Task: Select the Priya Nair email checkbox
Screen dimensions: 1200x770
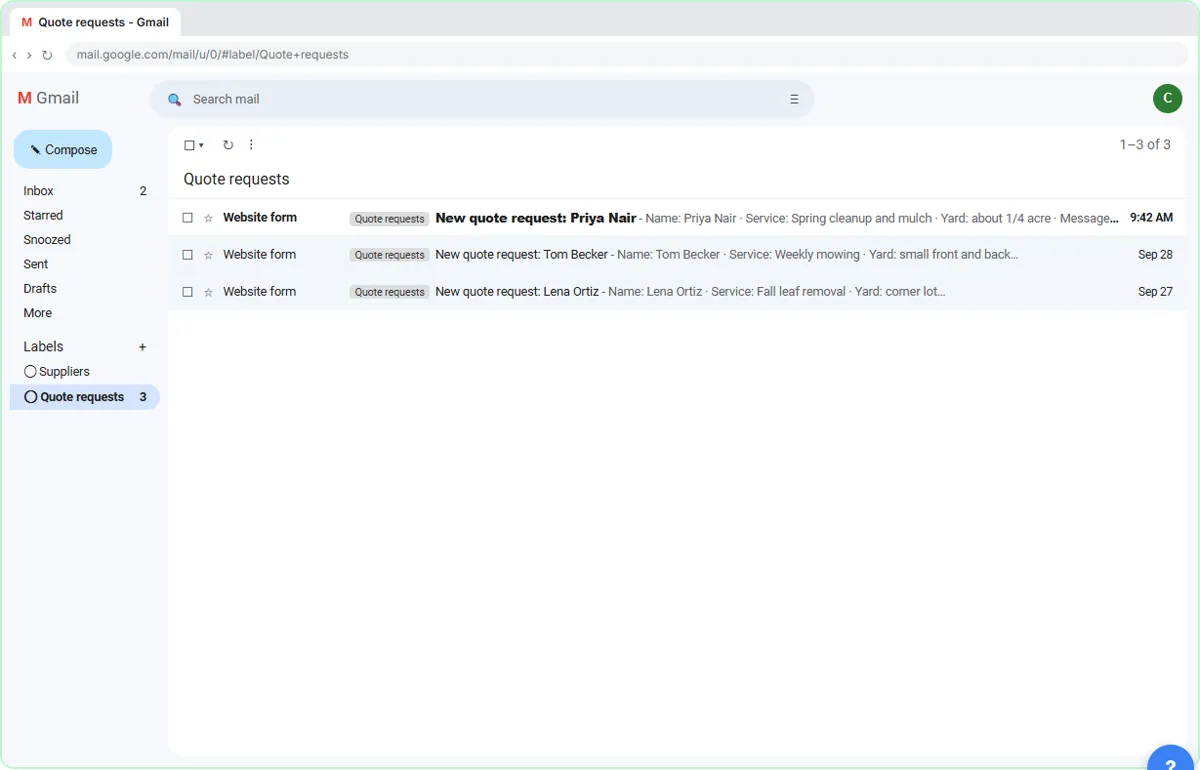Action: pyautogui.click(x=187, y=218)
